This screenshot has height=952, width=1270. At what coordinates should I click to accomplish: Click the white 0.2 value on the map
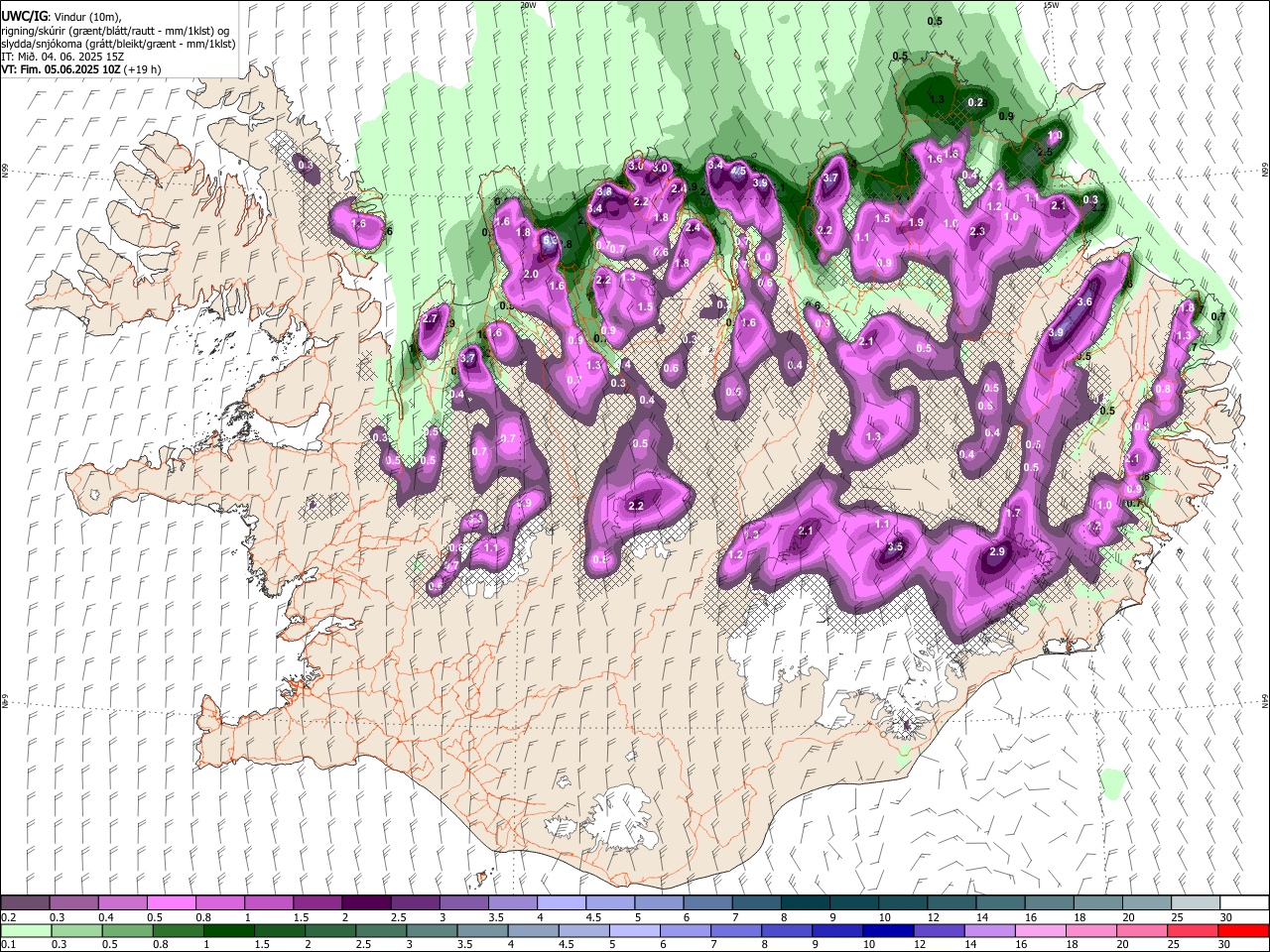975,102
